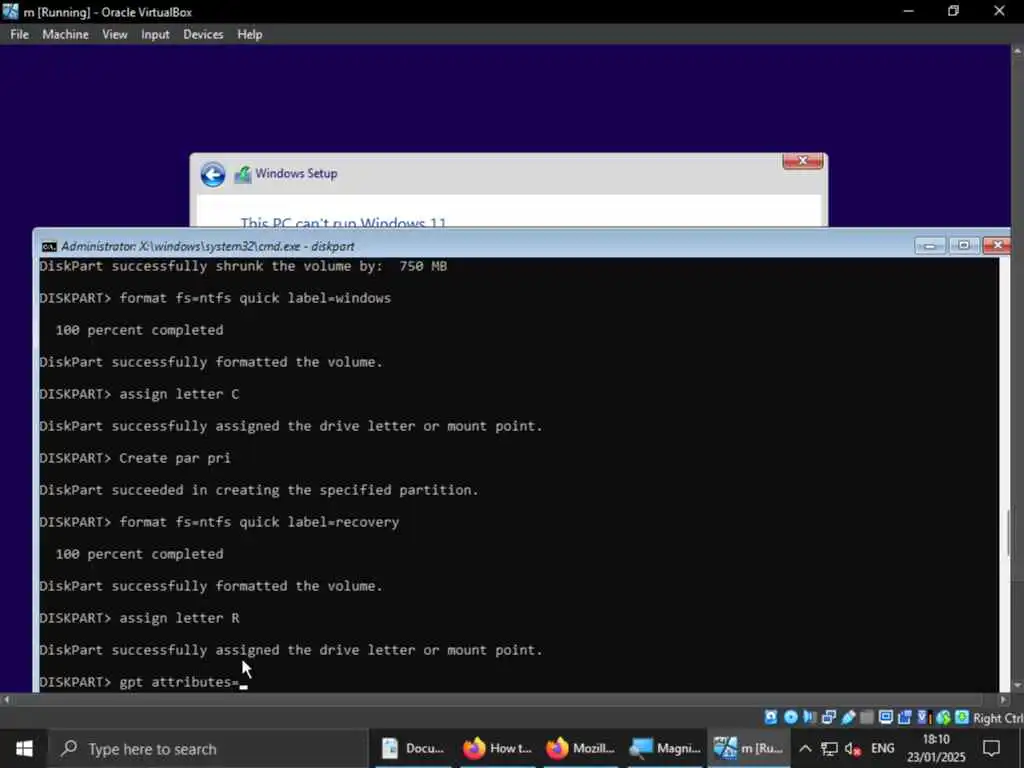Click the display monitor indicator icon
The height and width of the screenshot is (768, 1024).
click(x=886, y=717)
